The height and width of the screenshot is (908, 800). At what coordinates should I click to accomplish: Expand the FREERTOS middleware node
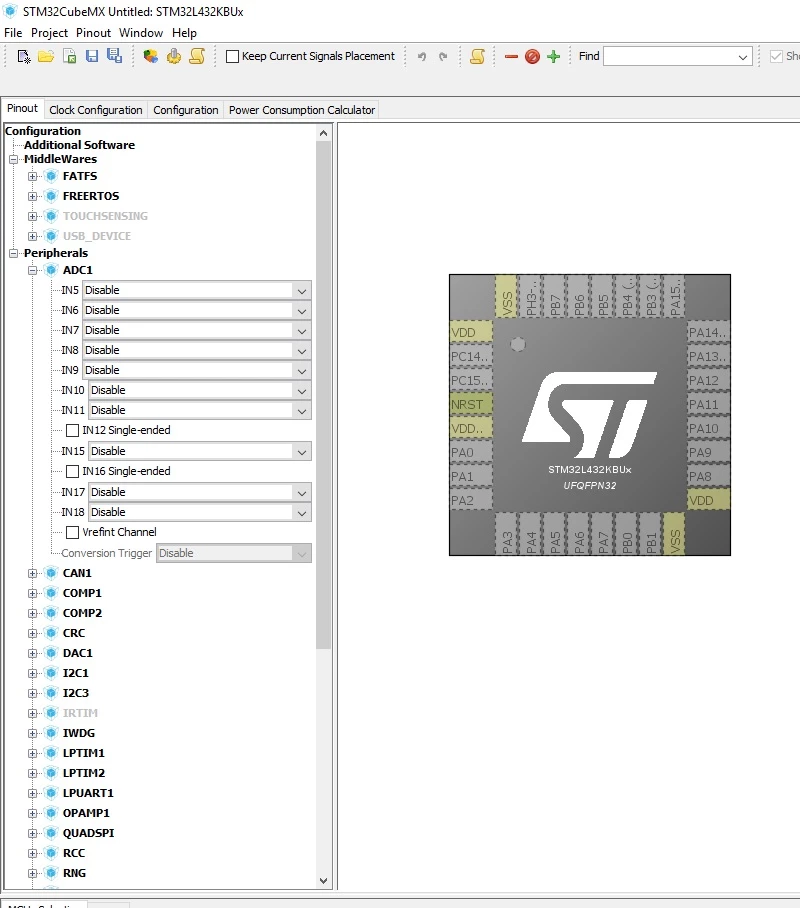(x=32, y=196)
